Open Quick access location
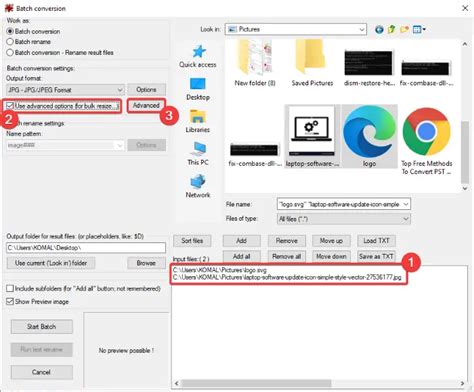The height and width of the screenshot is (392, 474). pyautogui.click(x=198, y=56)
